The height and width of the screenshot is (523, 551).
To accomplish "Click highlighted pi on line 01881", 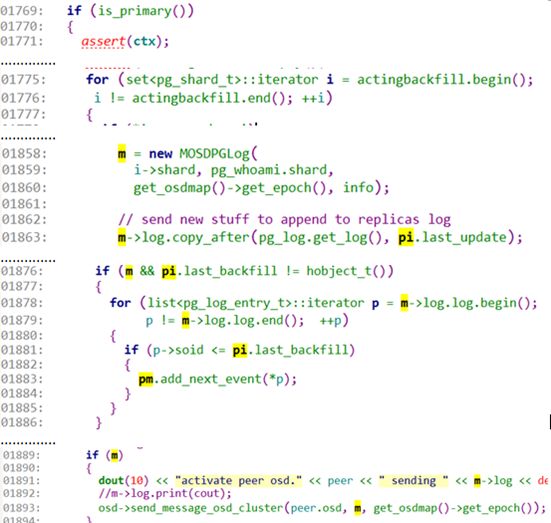I will 240,350.
